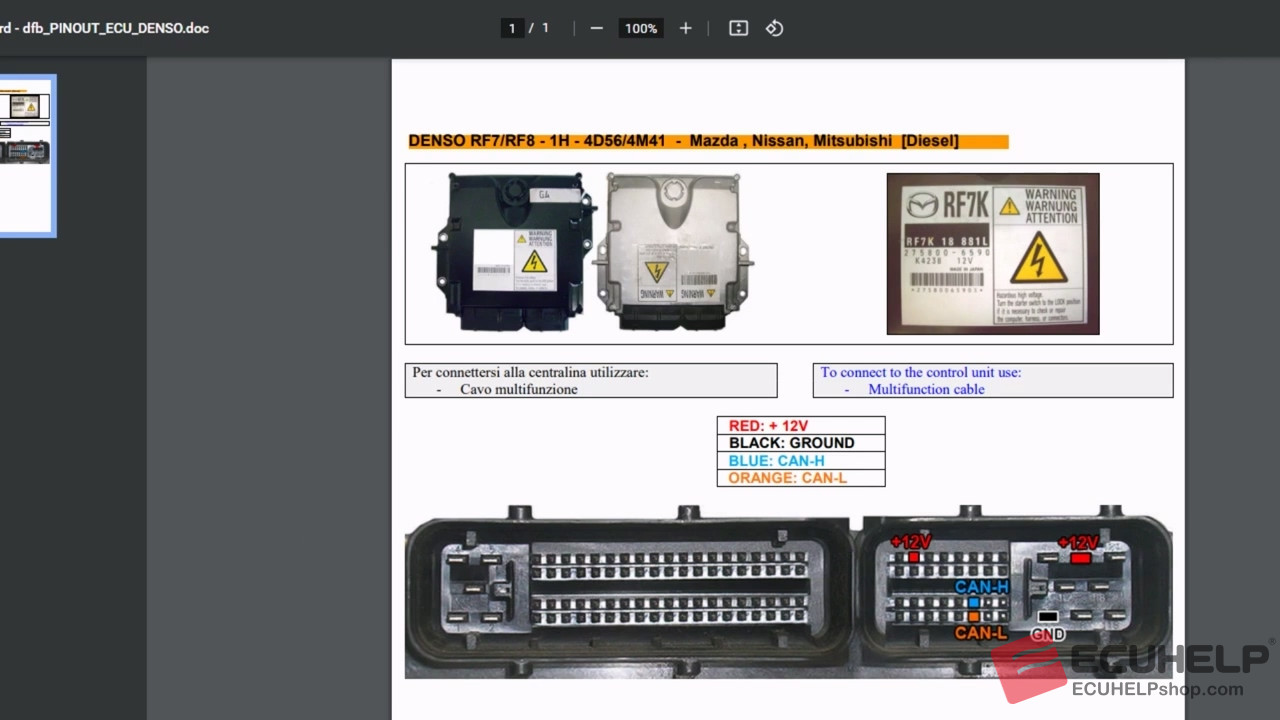Click the RED: +12V colored table row
This screenshot has height=720, width=1280.
coord(766,425)
